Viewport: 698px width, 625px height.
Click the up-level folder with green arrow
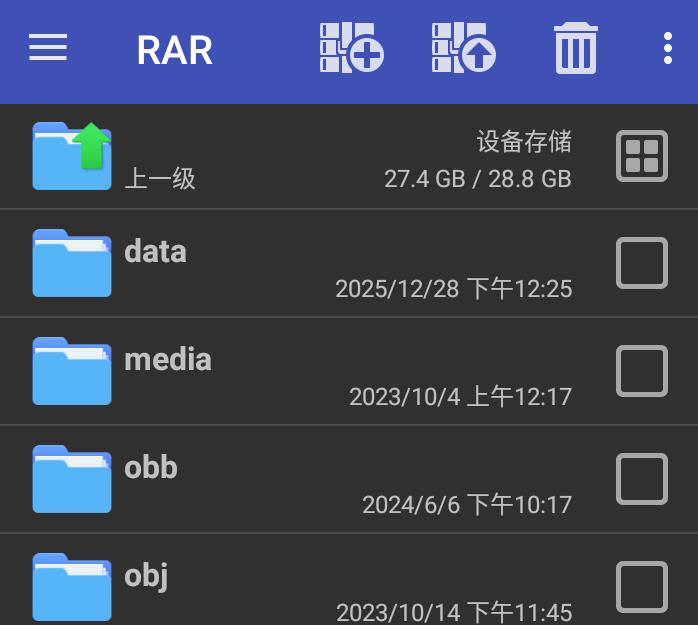click(x=72, y=156)
